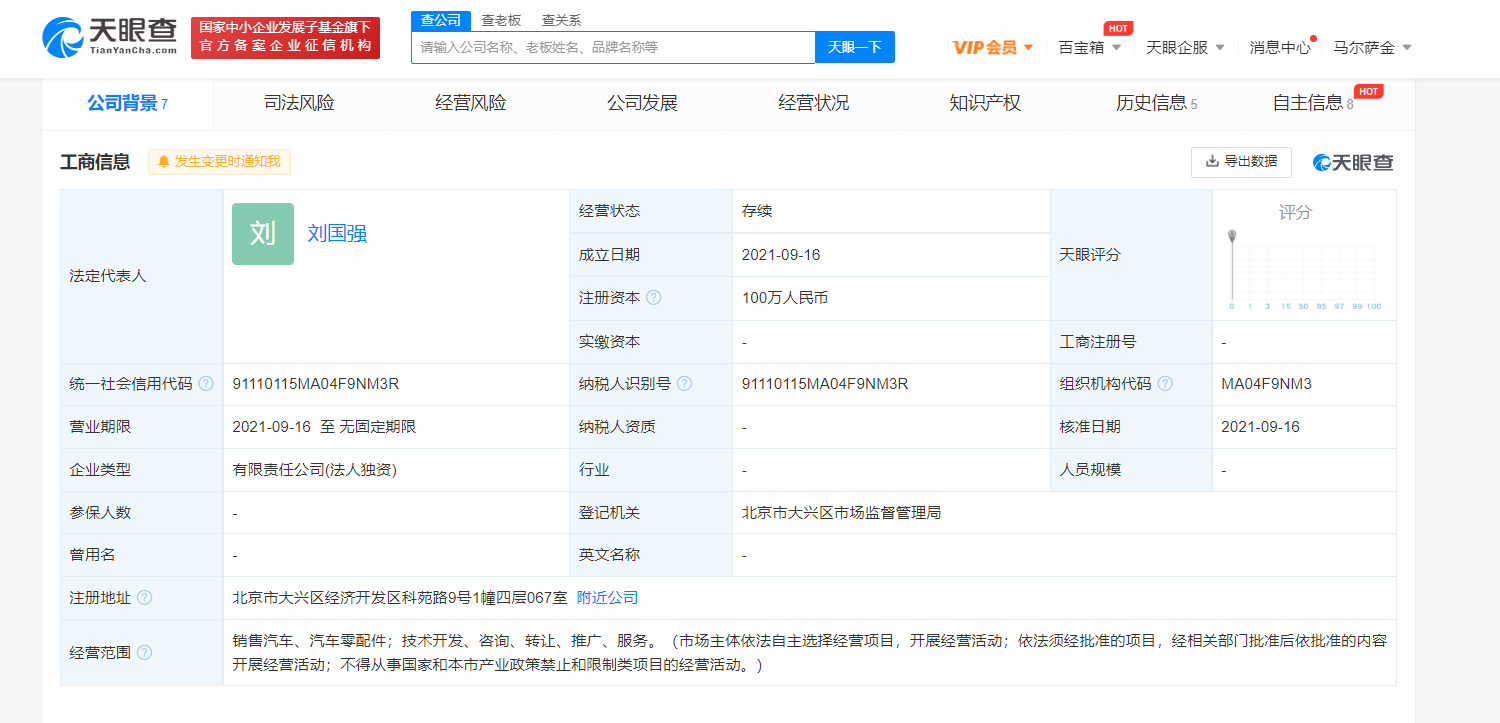Select the 查老板 search tab
Screen dimensions: 1500x723
coord(501,20)
